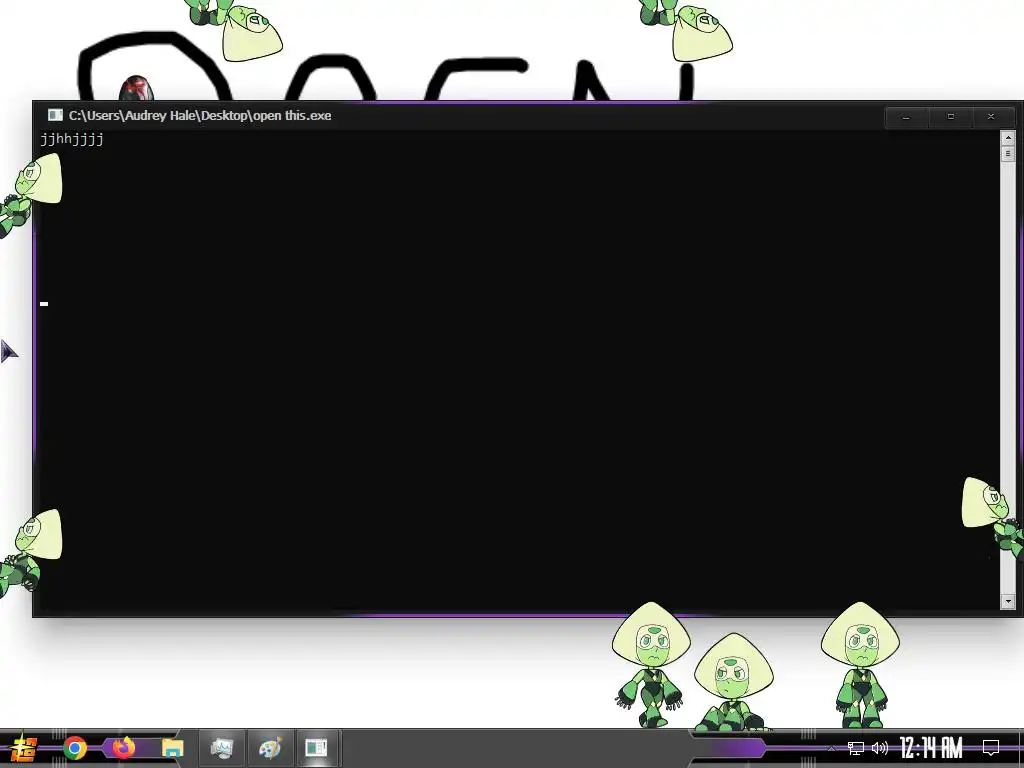The width and height of the screenshot is (1024, 768).
Task: Click the console title 'open this.exe' path
Action: click(x=200, y=116)
